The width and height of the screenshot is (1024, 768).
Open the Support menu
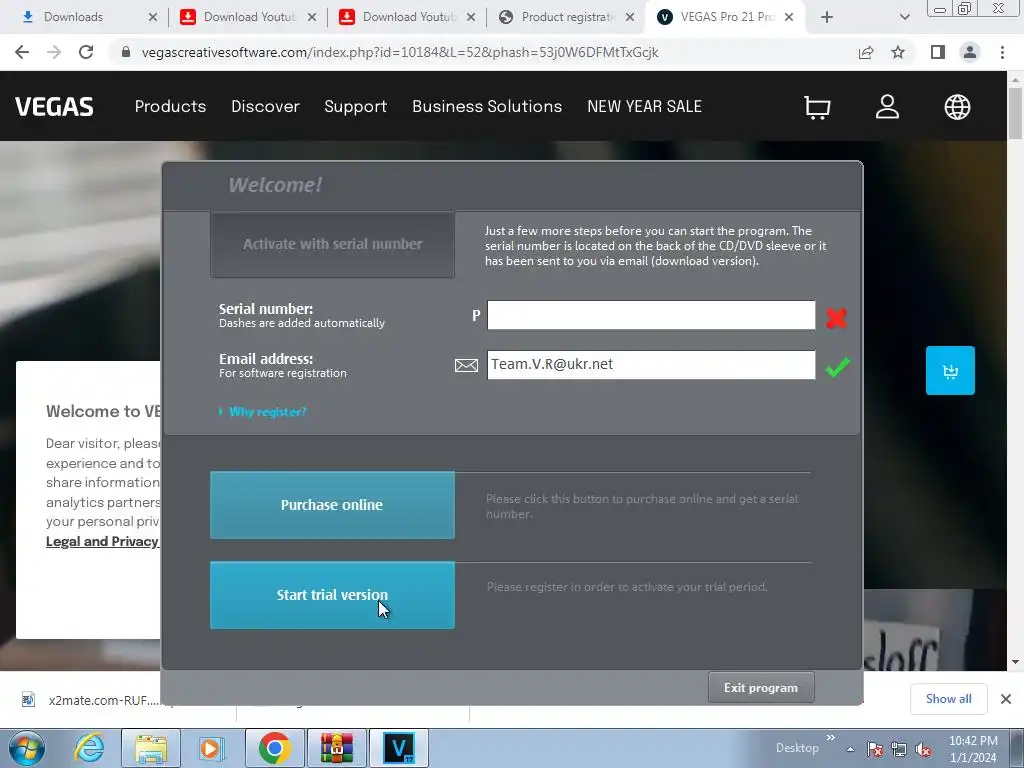[x=356, y=106]
